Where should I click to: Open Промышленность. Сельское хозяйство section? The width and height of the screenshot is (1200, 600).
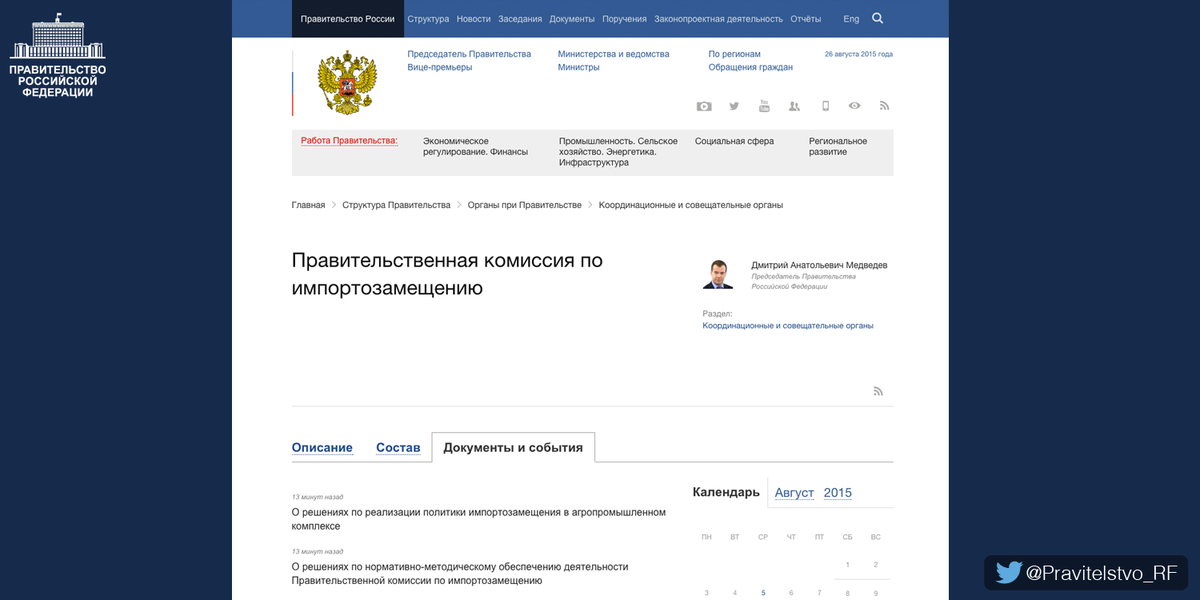[x=618, y=152]
